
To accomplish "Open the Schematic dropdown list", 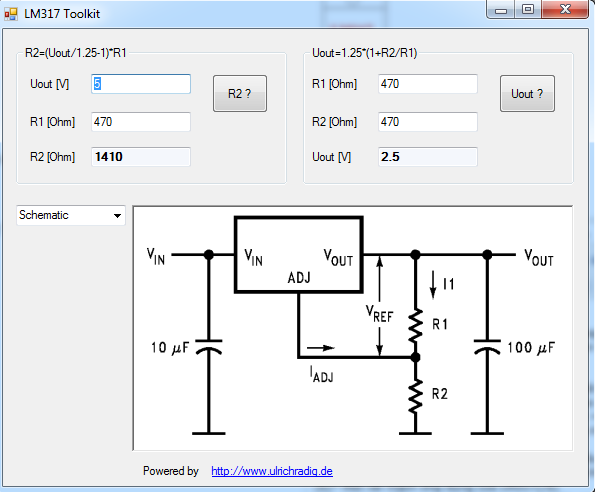I will click(71, 215).
